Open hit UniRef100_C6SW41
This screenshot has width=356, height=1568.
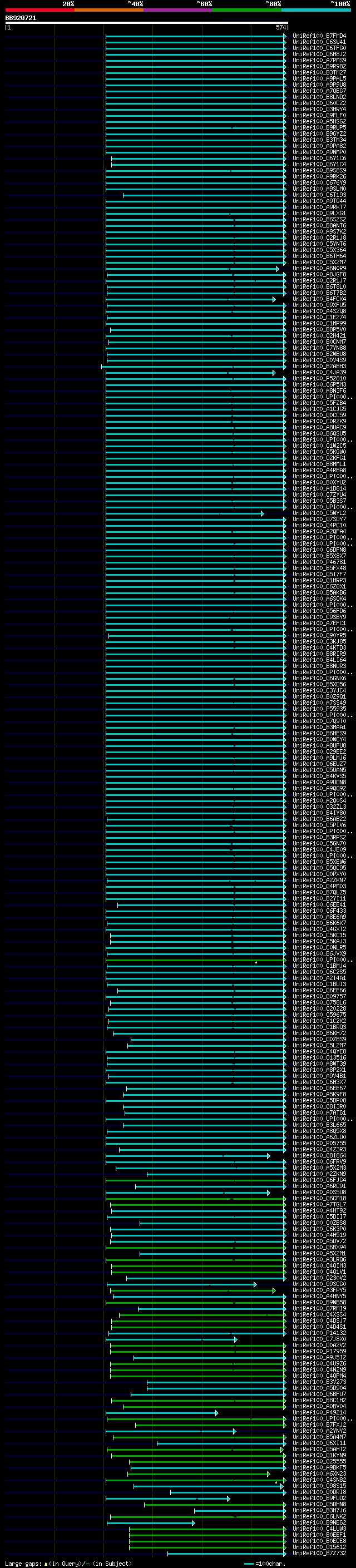tap(319, 42)
